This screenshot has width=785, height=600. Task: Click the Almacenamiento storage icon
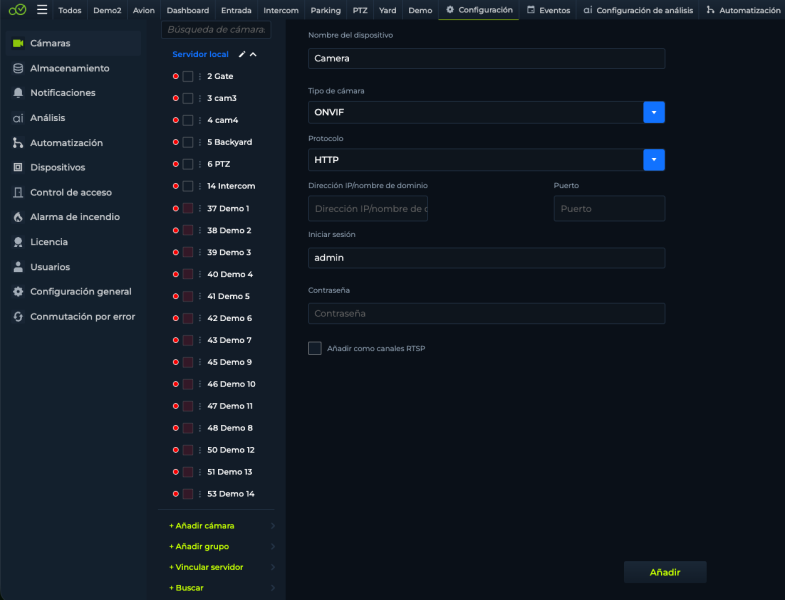(x=18, y=68)
